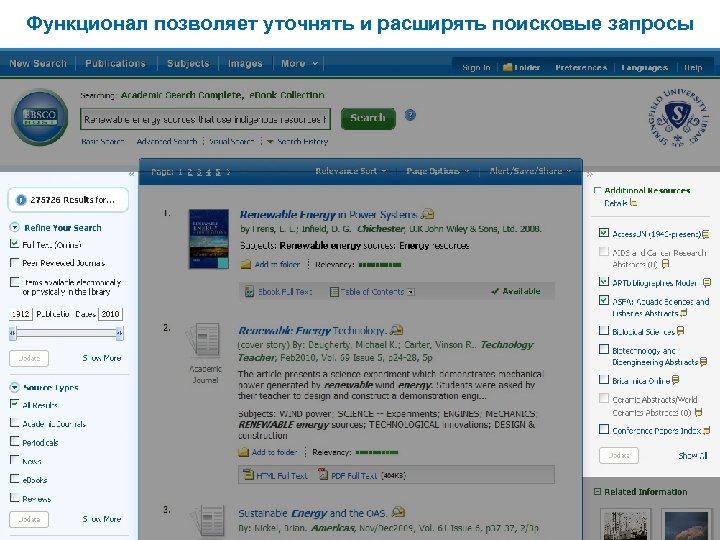Open Images menu item
The width and height of the screenshot is (720, 540).
[245, 63]
